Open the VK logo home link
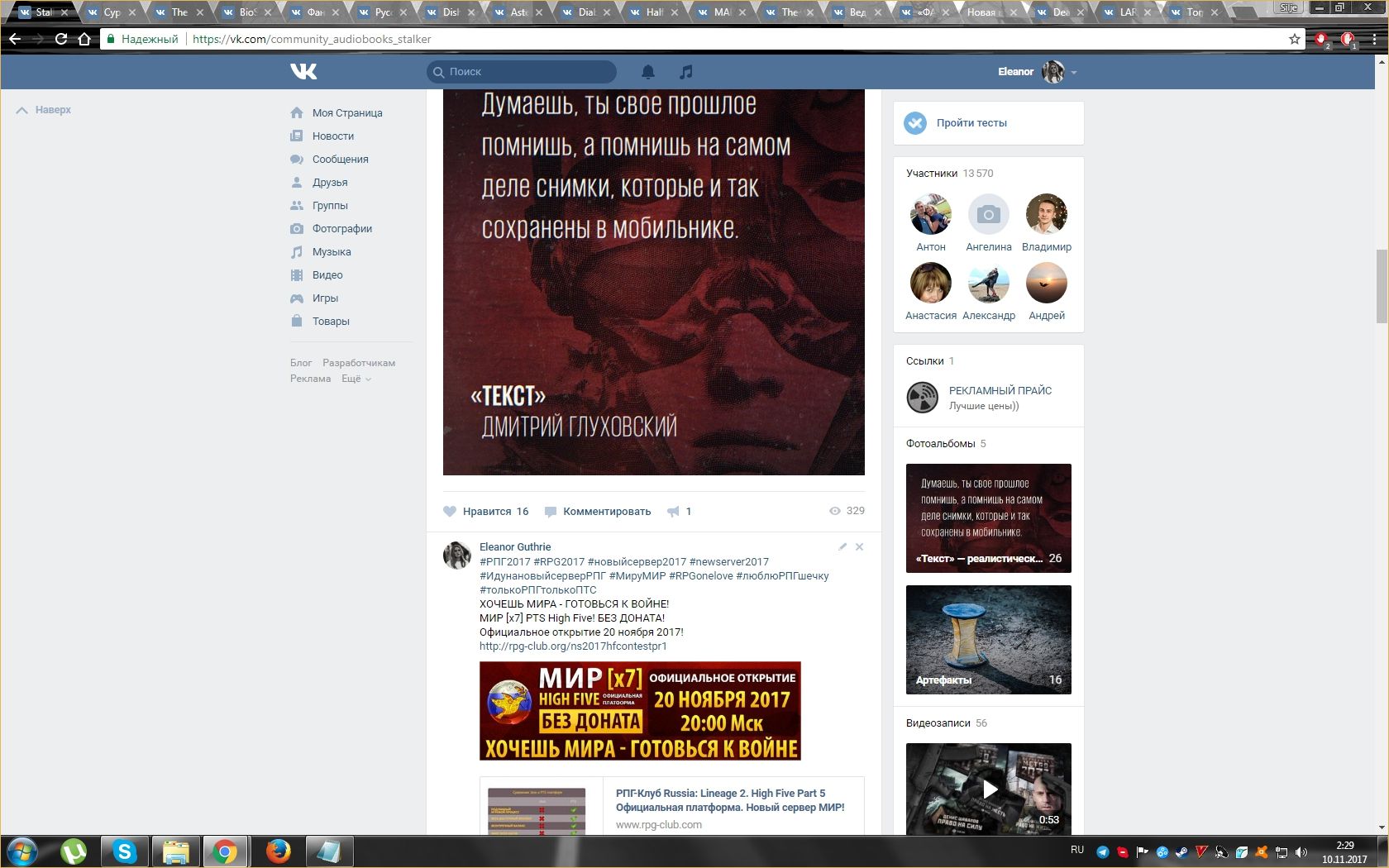The height and width of the screenshot is (868, 1389). [x=303, y=72]
